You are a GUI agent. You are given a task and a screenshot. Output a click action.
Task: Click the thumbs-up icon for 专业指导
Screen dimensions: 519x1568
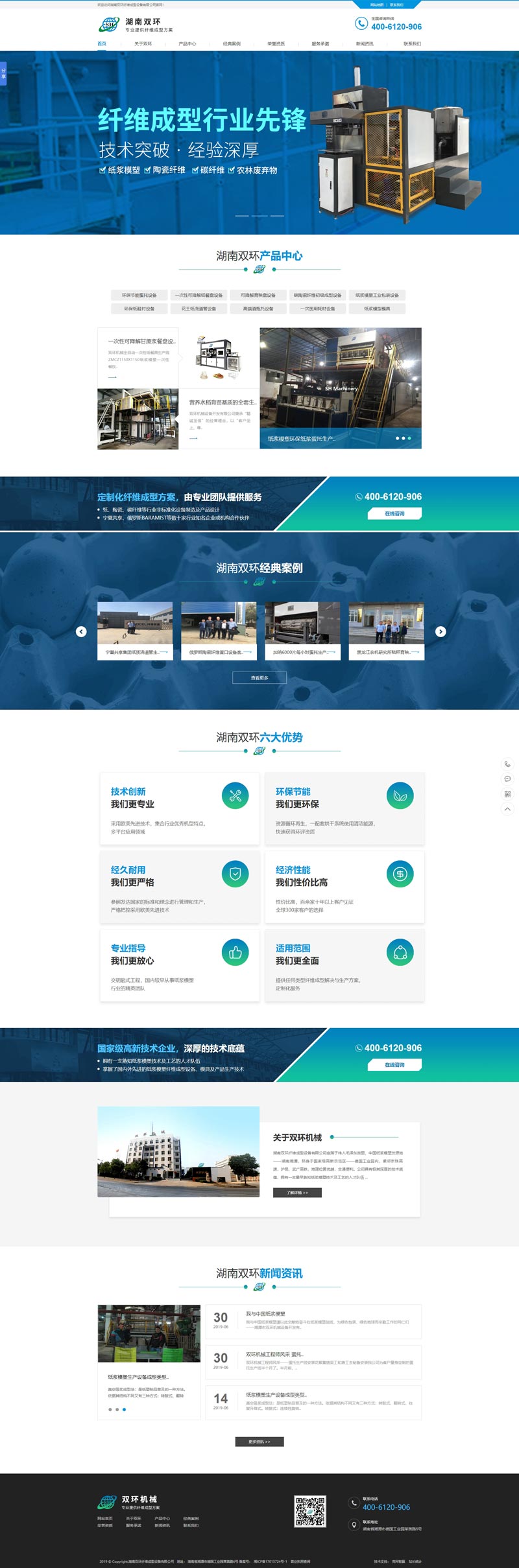[x=235, y=953]
